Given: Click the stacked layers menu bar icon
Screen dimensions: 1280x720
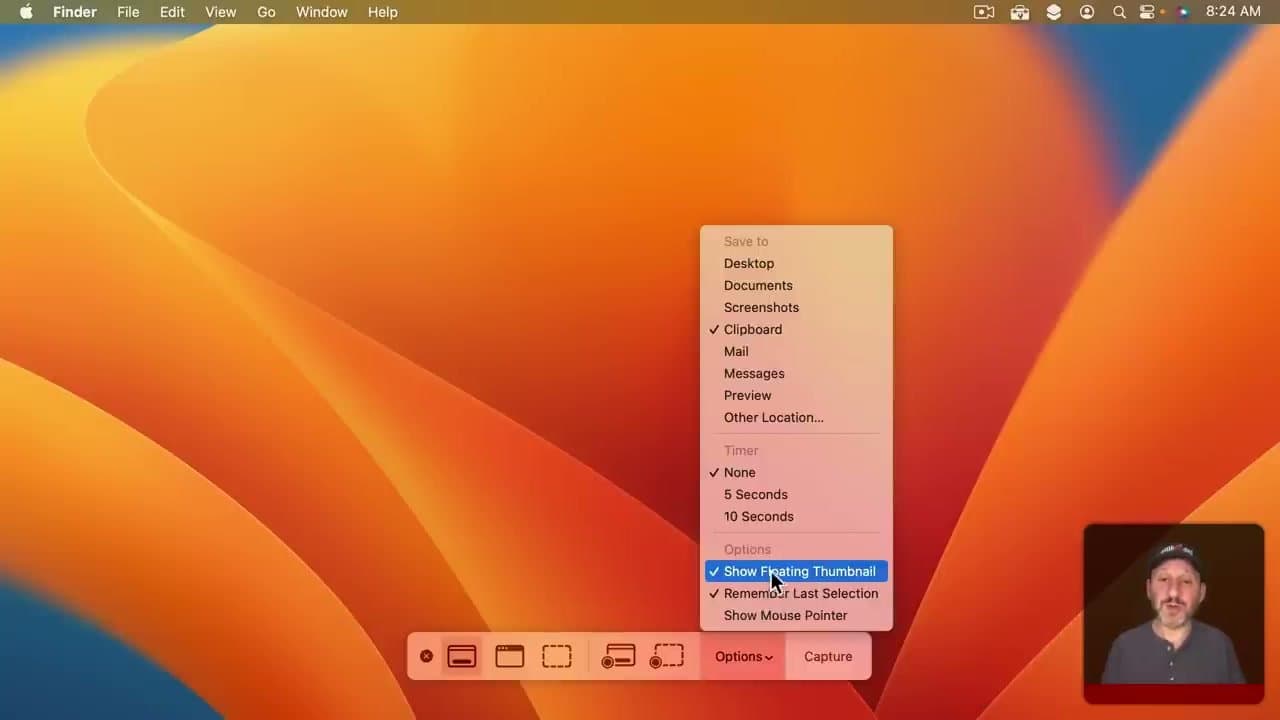Looking at the screenshot, I should (x=1054, y=12).
